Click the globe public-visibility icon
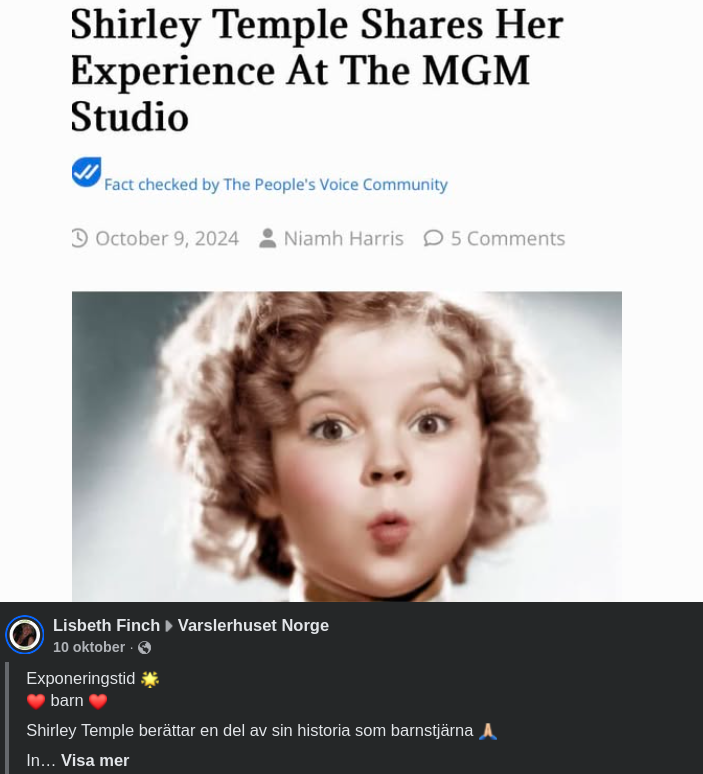This screenshot has width=703, height=774. (x=145, y=647)
